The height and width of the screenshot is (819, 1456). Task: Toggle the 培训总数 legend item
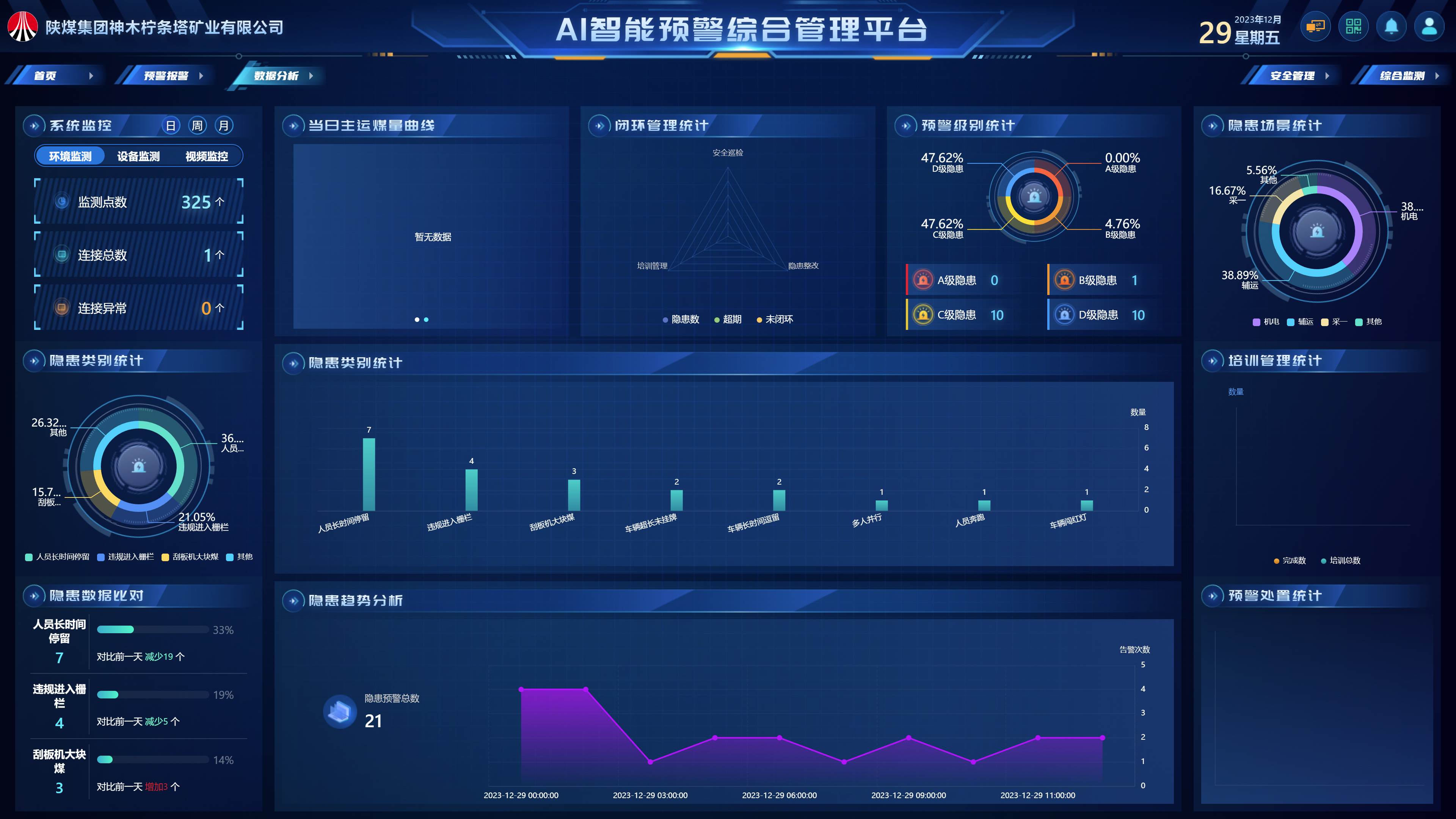[1341, 561]
